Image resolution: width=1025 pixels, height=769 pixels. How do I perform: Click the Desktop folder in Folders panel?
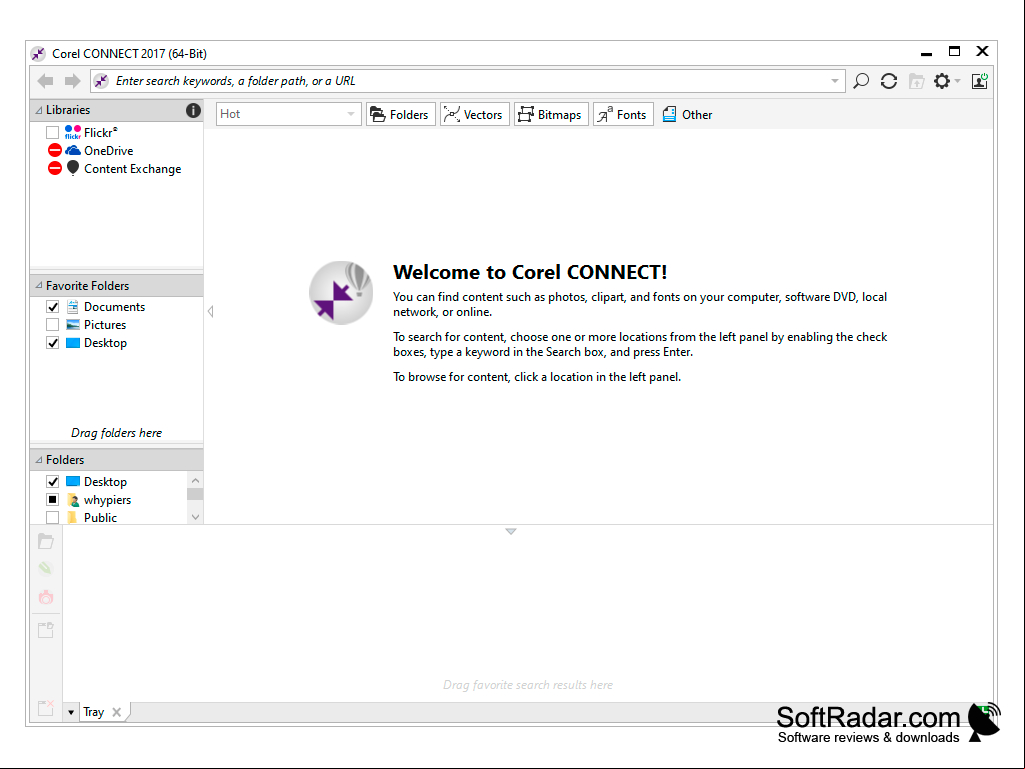pyautogui.click(x=105, y=482)
